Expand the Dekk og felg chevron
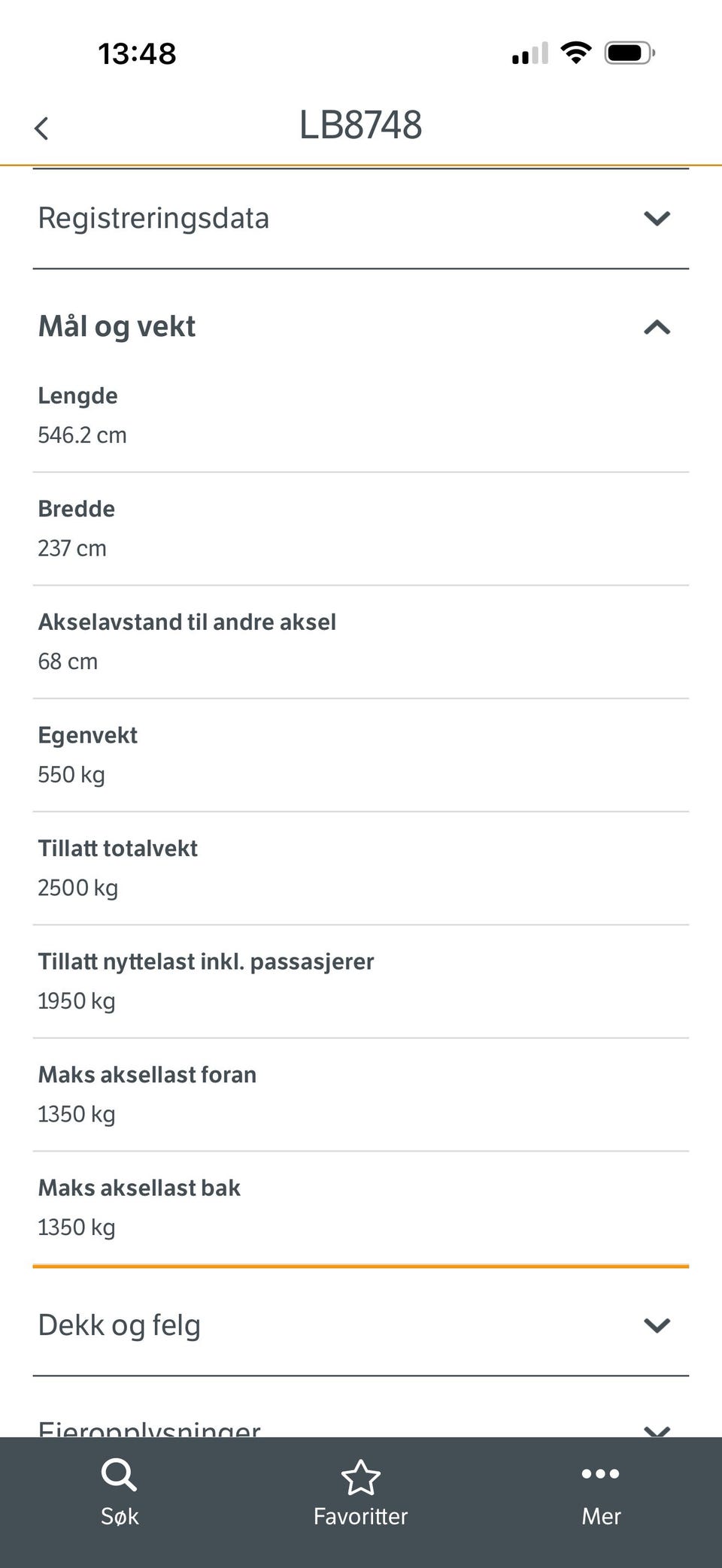The image size is (722, 1568). pyautogui.click(x=657, y=1325)
